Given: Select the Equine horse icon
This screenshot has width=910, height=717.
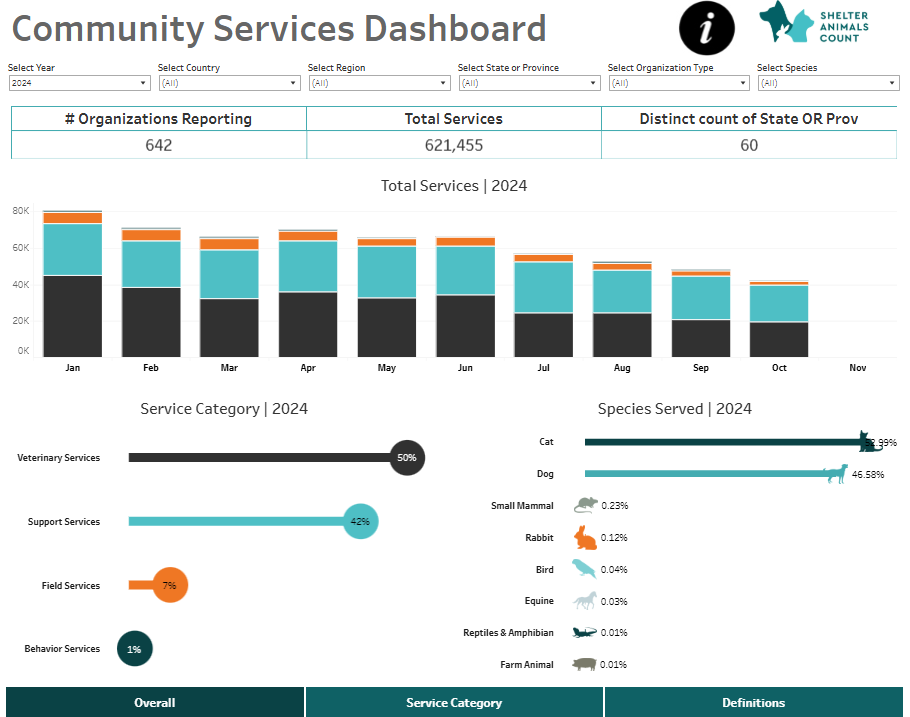Looking at the screenshot, I should coord(584,600).
